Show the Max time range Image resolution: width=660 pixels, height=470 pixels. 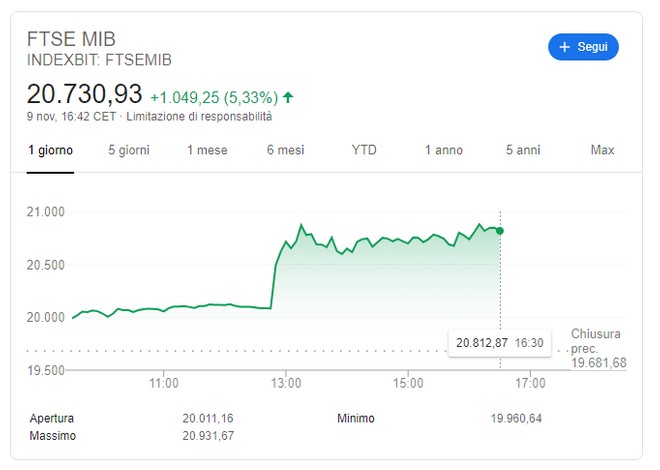coord(602,150)
